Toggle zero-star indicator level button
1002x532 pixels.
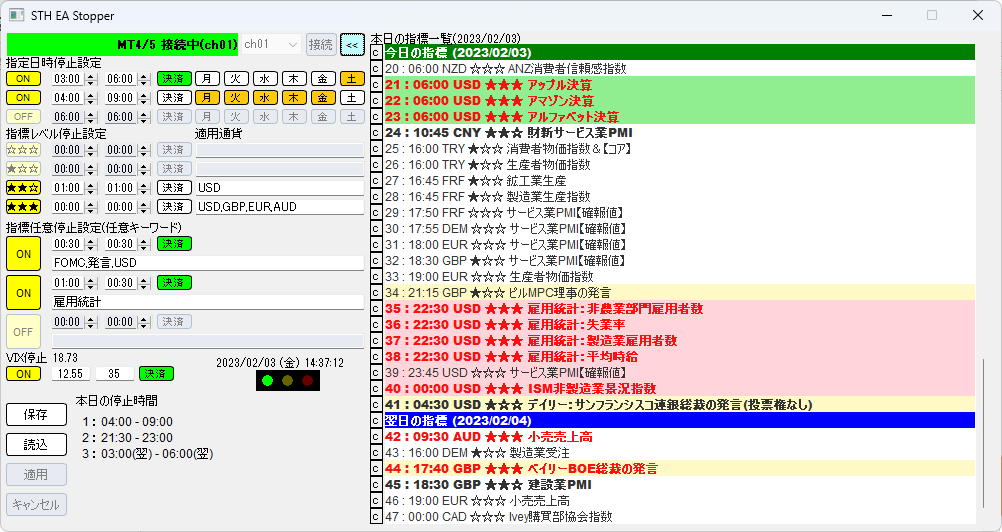[x=24, y=150]
